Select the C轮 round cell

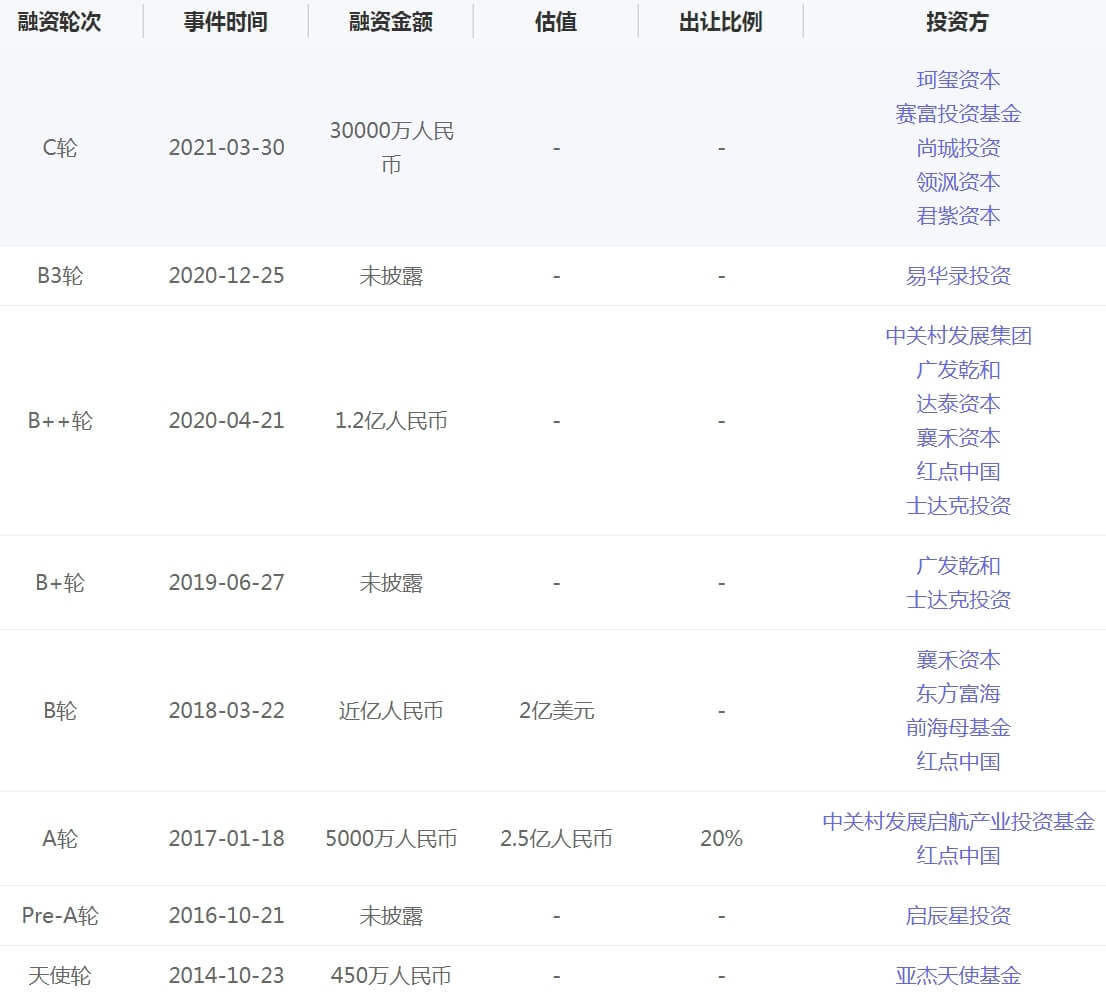point(60,148)
